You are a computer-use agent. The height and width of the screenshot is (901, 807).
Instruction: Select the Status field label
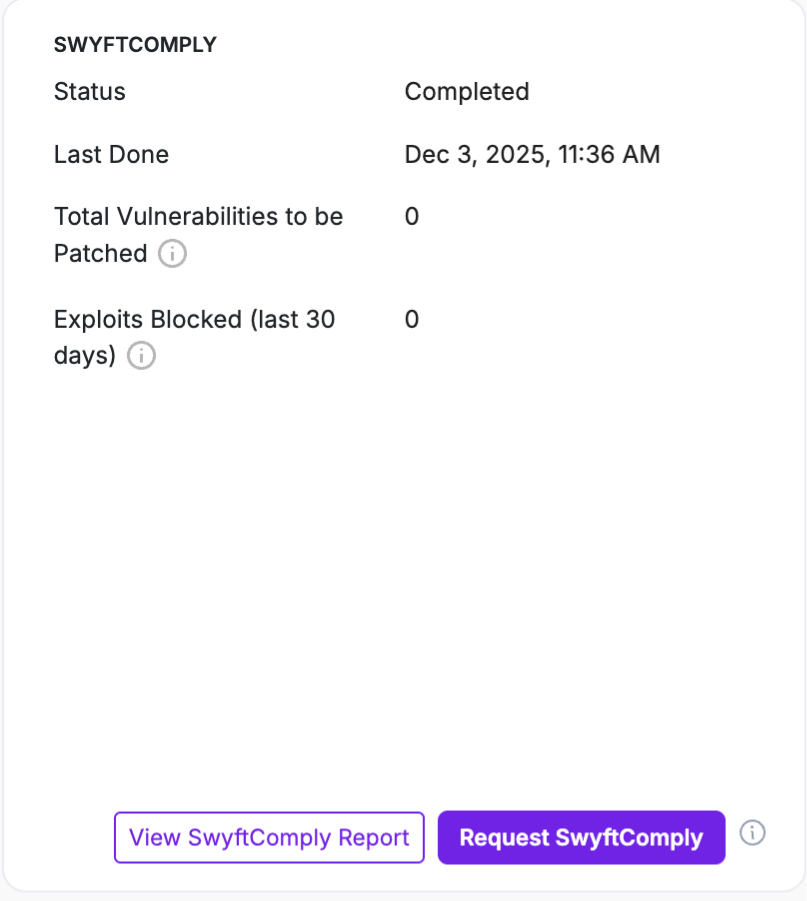tap(90, 92)
